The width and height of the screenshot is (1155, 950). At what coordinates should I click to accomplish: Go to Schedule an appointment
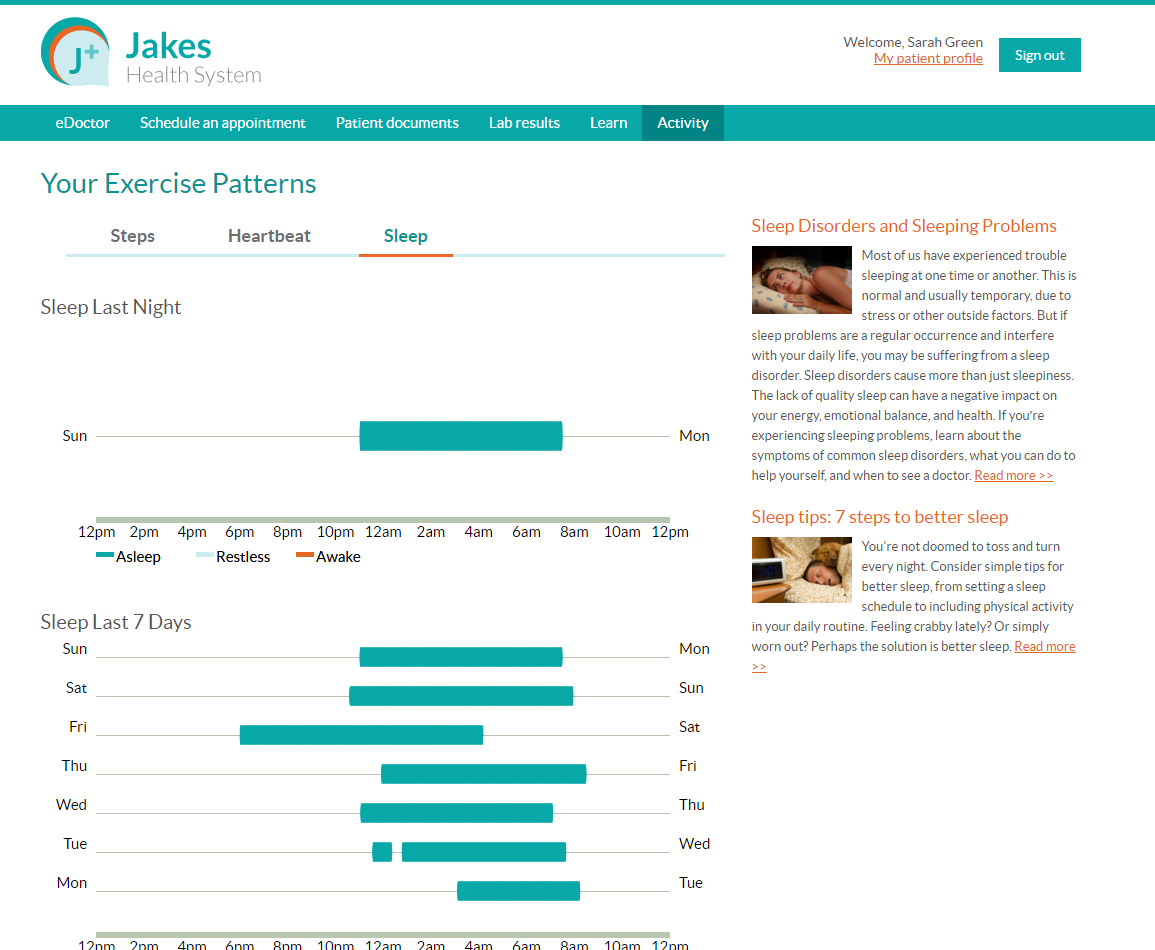pyautogui.click(x=222, y=123)
